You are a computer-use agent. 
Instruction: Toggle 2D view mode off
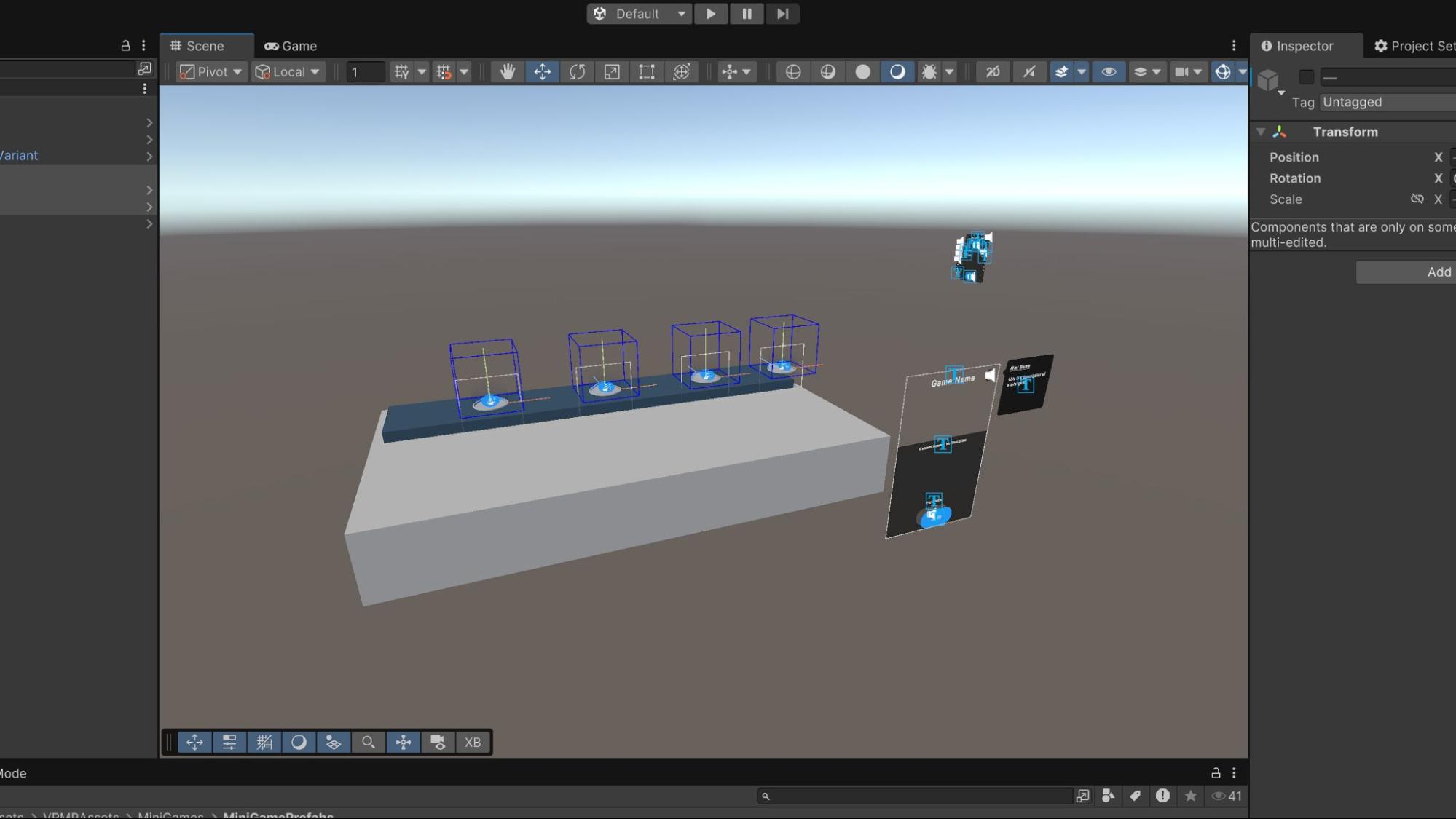993,71
